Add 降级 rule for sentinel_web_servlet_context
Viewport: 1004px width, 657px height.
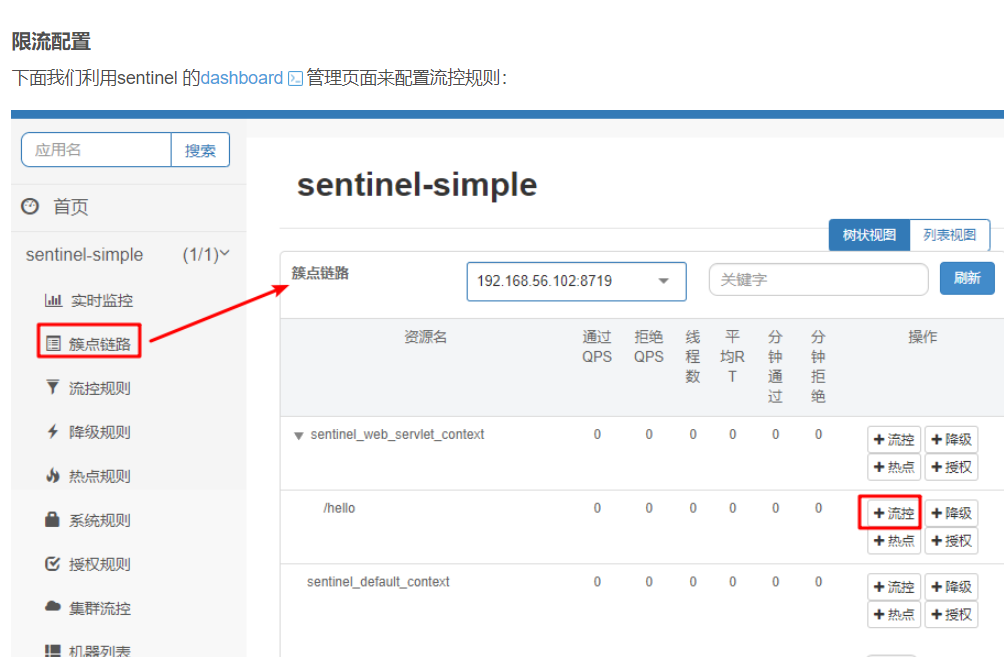(x=951, y=439)
